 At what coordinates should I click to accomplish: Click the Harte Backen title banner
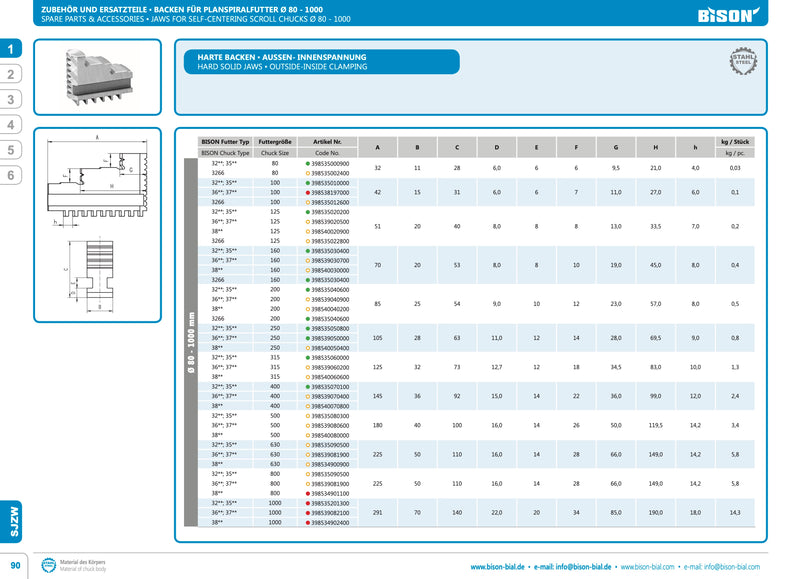318,62
